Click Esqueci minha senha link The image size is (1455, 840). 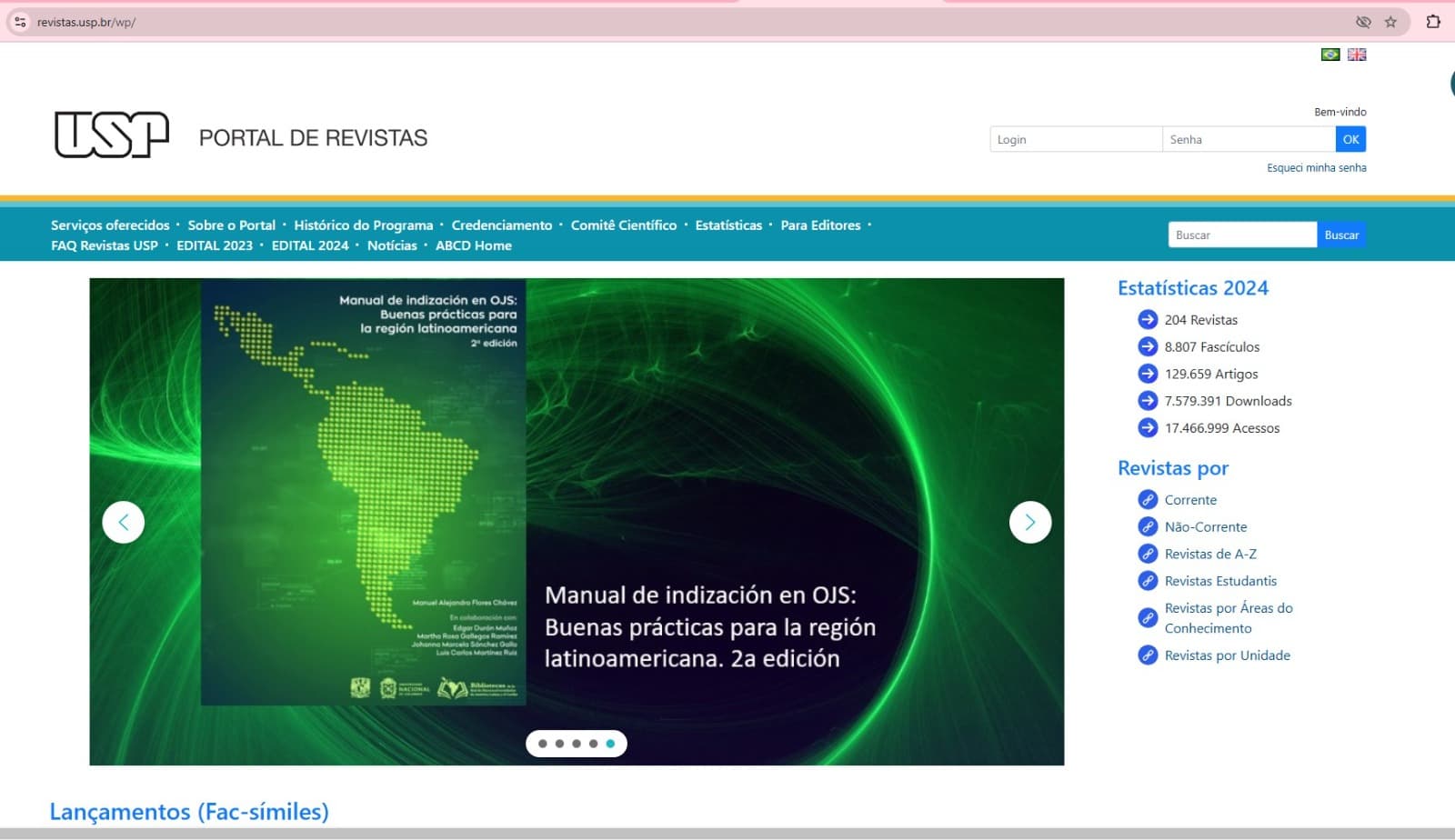(x=1317, y=167)
